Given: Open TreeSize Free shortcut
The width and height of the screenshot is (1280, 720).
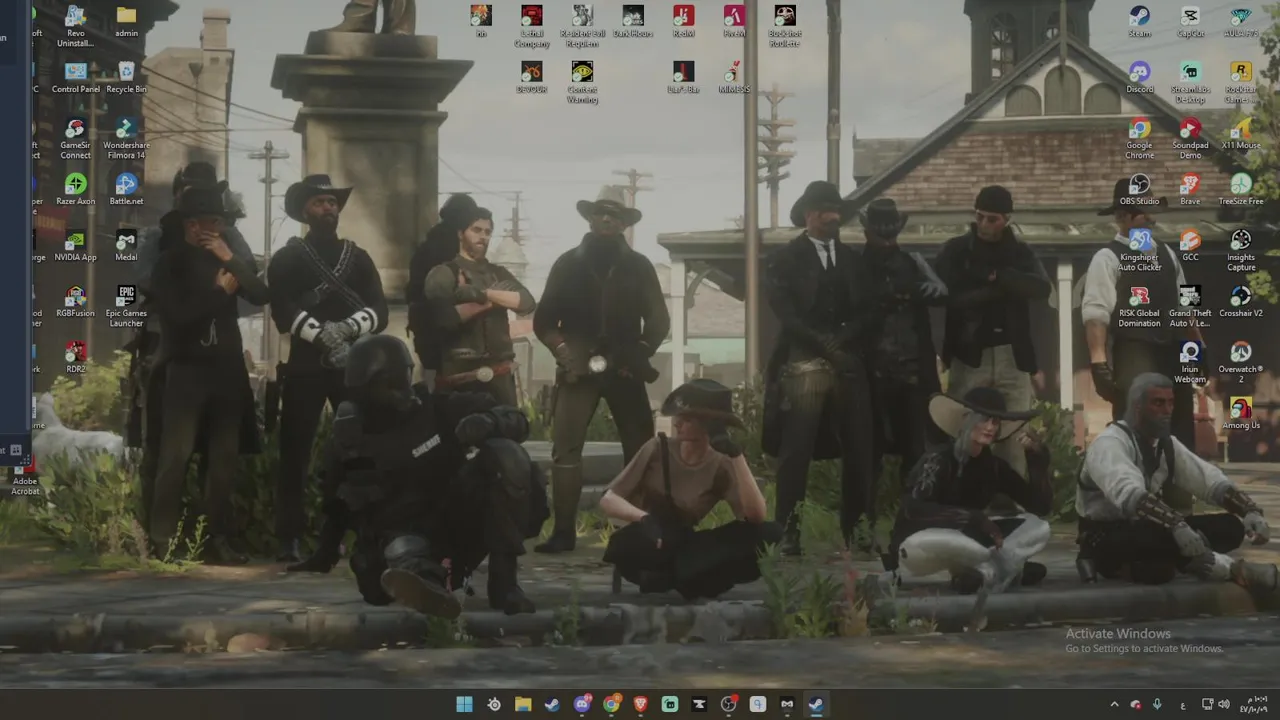Looking at the screenshot, I should [1241, 190].
